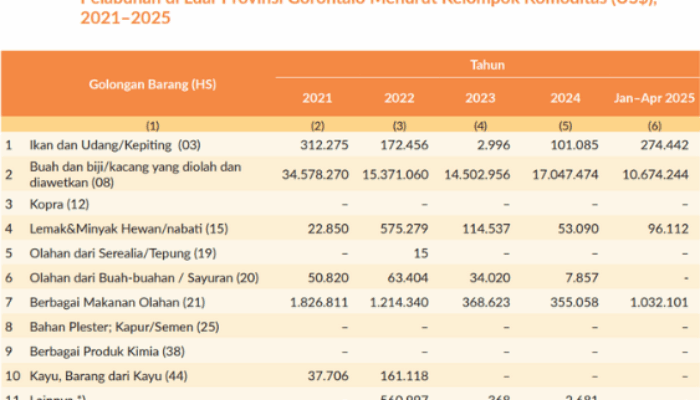Select the 2022 column header
The height and width of the screenshot is (400, 700).
(400, 98)
